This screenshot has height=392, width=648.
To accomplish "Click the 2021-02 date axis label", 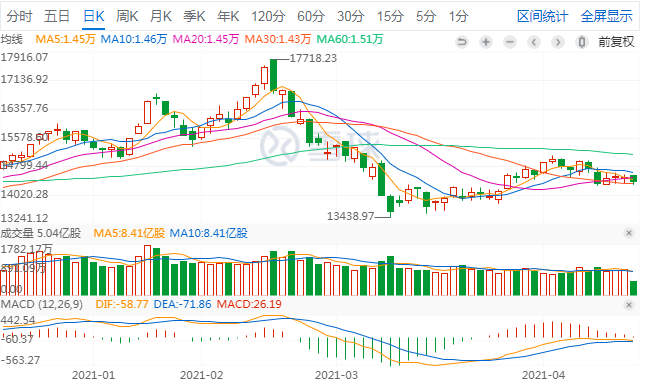I will [202, 375].
